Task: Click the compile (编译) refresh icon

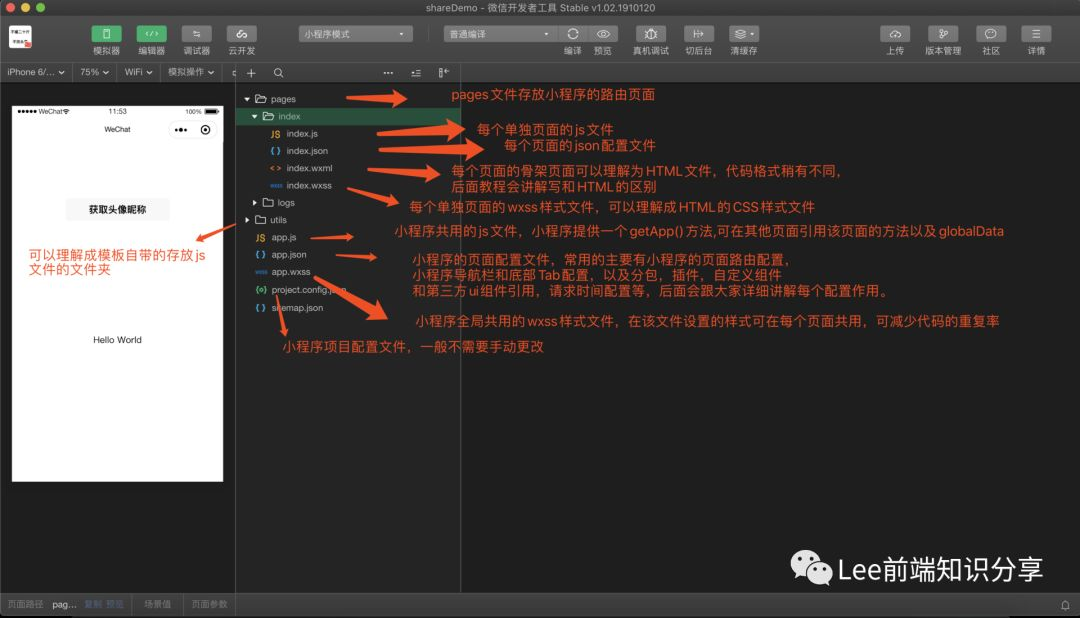Action: [572, 34]
